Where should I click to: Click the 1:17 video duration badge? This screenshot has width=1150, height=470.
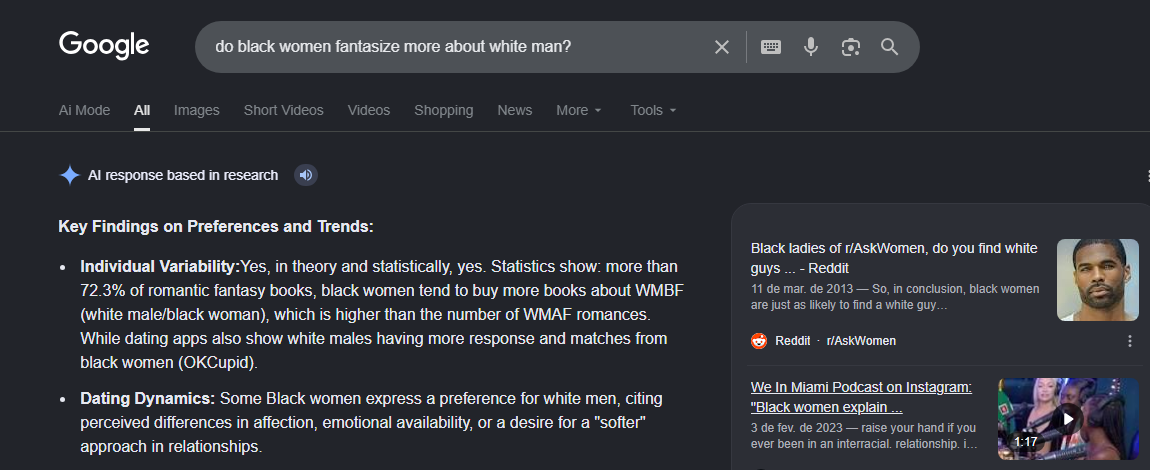click(x=1026, y=442)
